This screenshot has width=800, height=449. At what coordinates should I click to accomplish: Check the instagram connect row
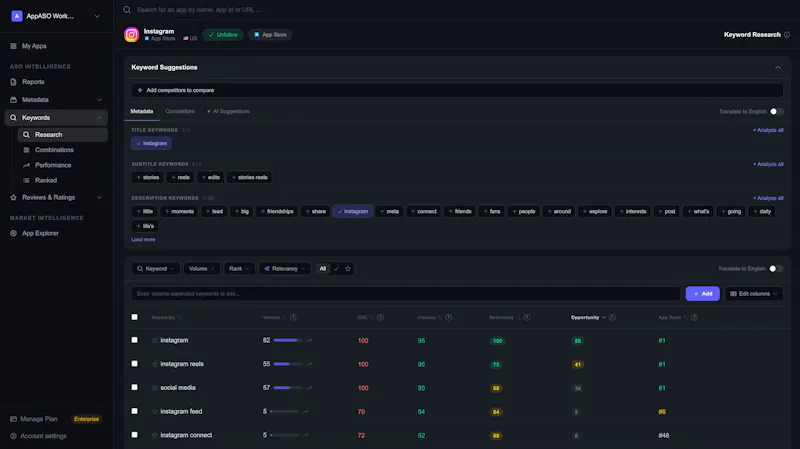(135, 435)
